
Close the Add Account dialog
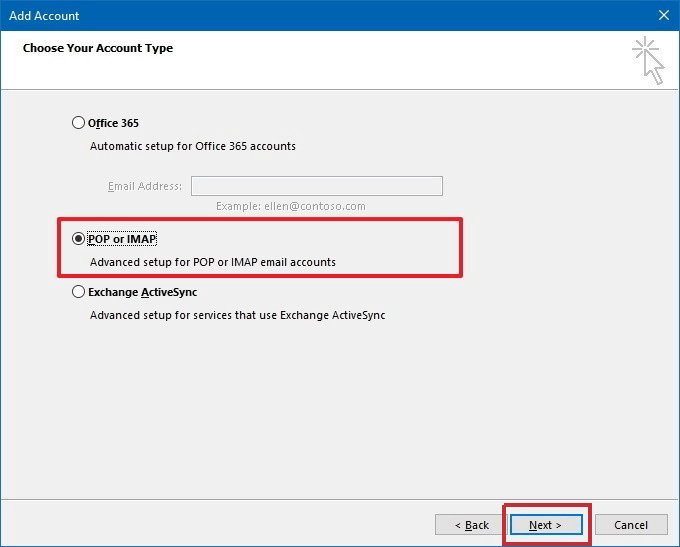[x=663, y=15]
